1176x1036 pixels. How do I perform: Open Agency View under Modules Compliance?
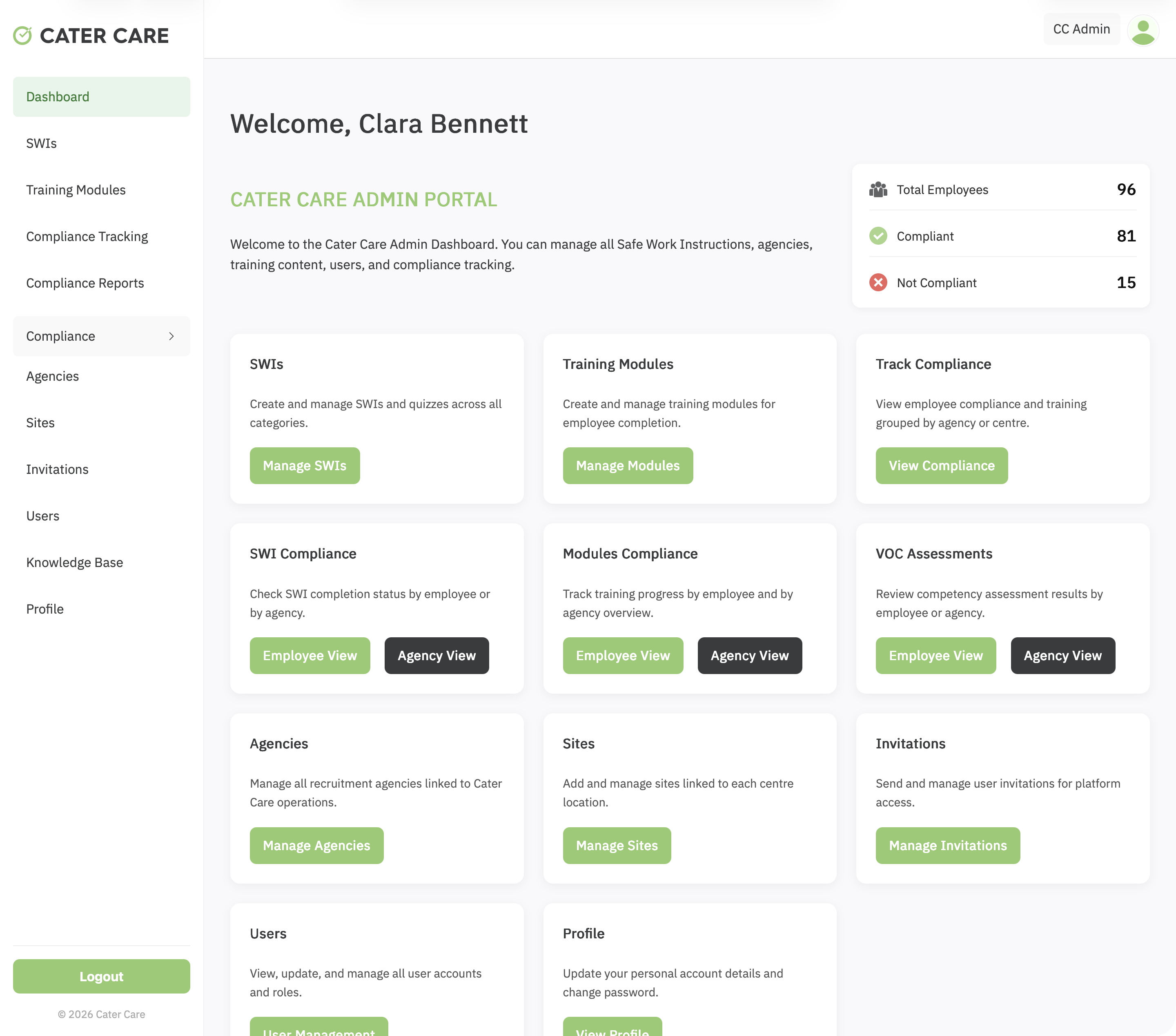pyautogui.click(x=750, y=656)
